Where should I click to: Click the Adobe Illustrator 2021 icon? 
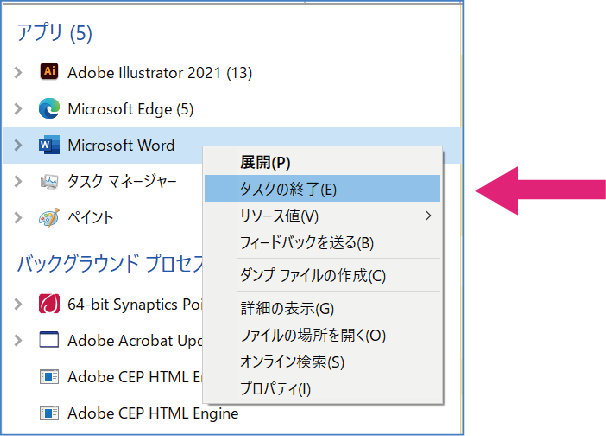pyautogui.click(x=49, y=72)
